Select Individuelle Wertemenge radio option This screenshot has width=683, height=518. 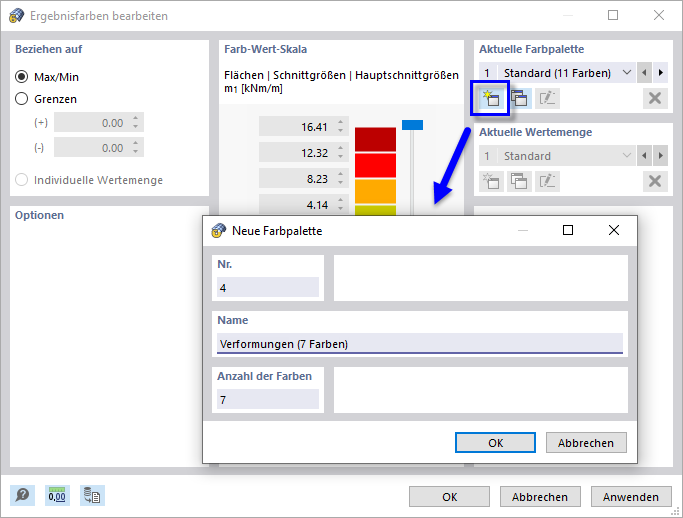pyautogui.click(x=21, y=179)
